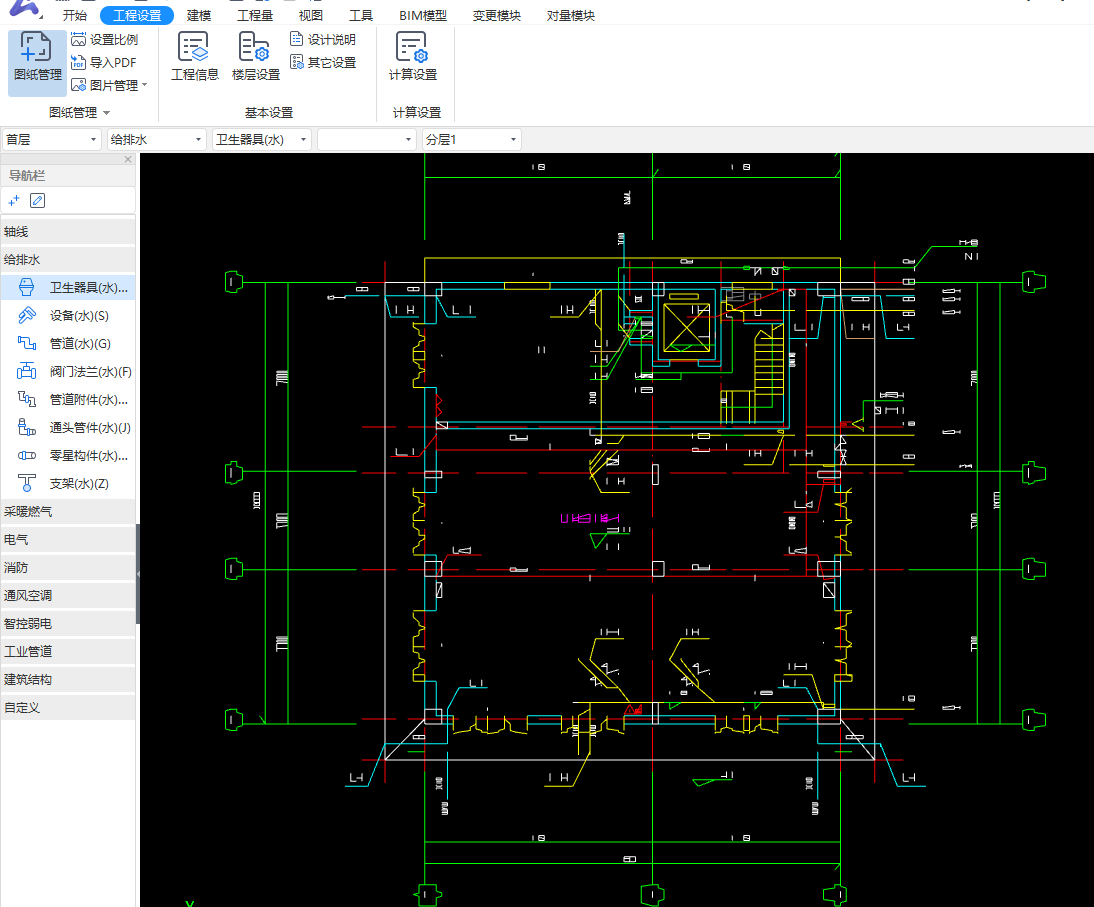Expand the 自定义 section
This screenshot has width=1094, height=907.
68,707
